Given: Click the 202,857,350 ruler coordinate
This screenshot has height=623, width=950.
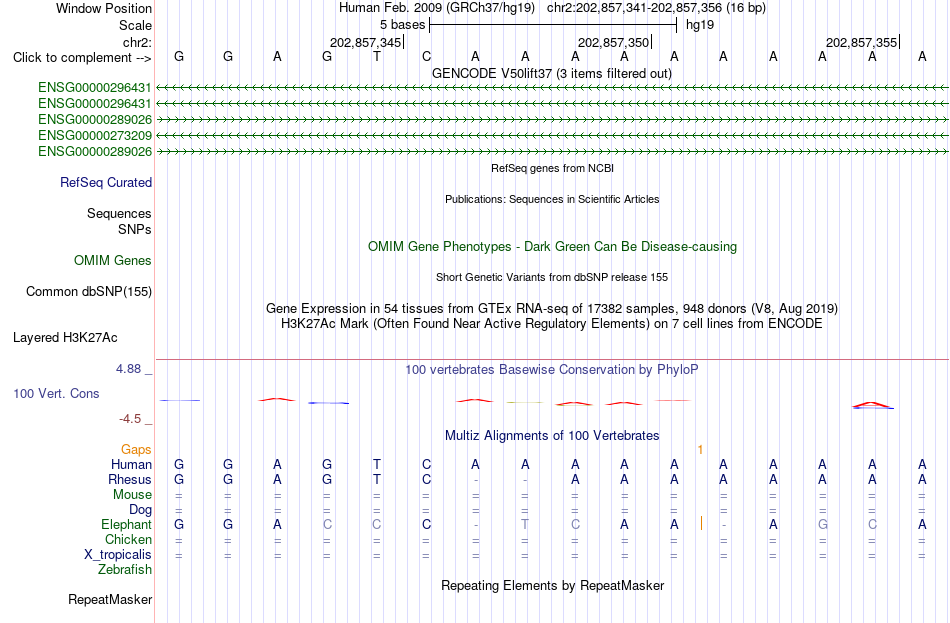Looking at the screenshot, I should click(614, 42).
